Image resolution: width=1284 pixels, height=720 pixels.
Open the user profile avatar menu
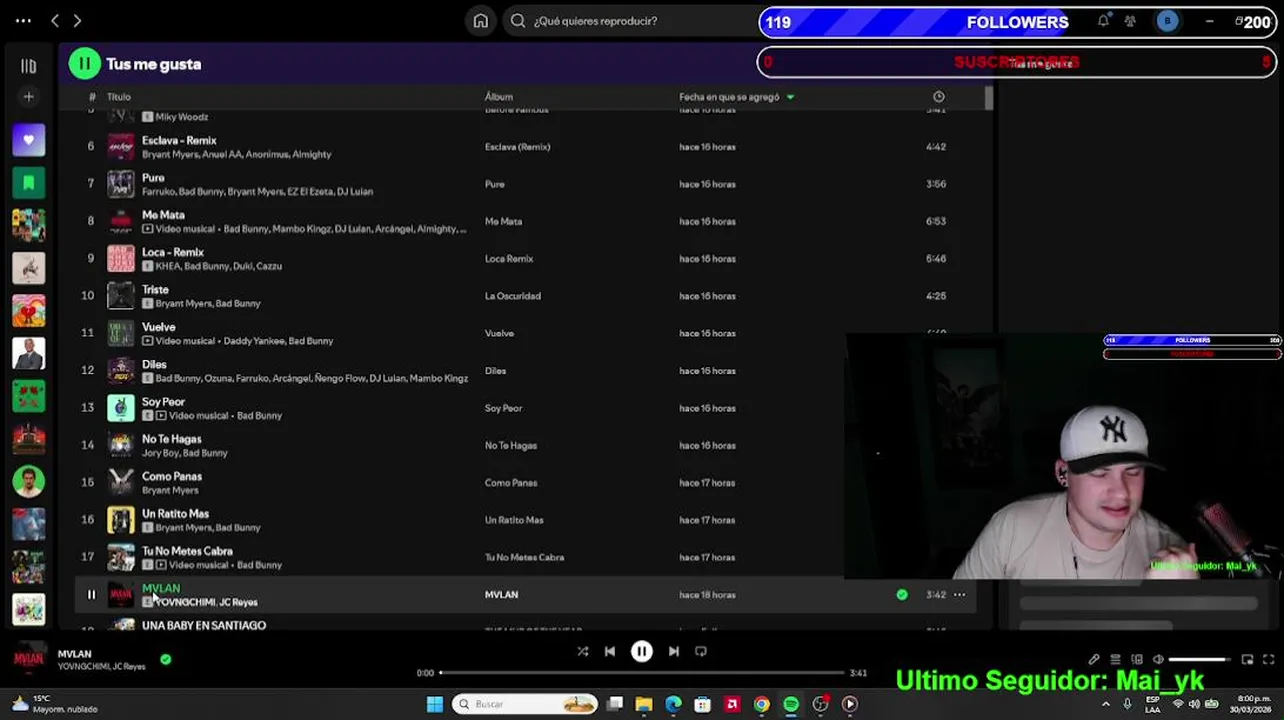click(1167, 21)
